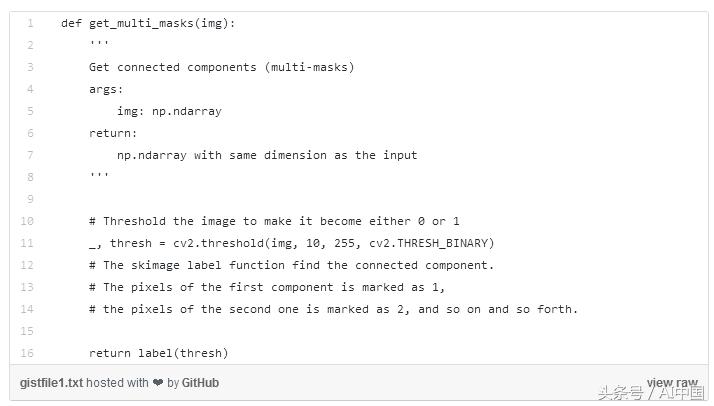Select line number 3 in the gutter
The width and height of the screenshot is (714, 406).
point(30,67)
